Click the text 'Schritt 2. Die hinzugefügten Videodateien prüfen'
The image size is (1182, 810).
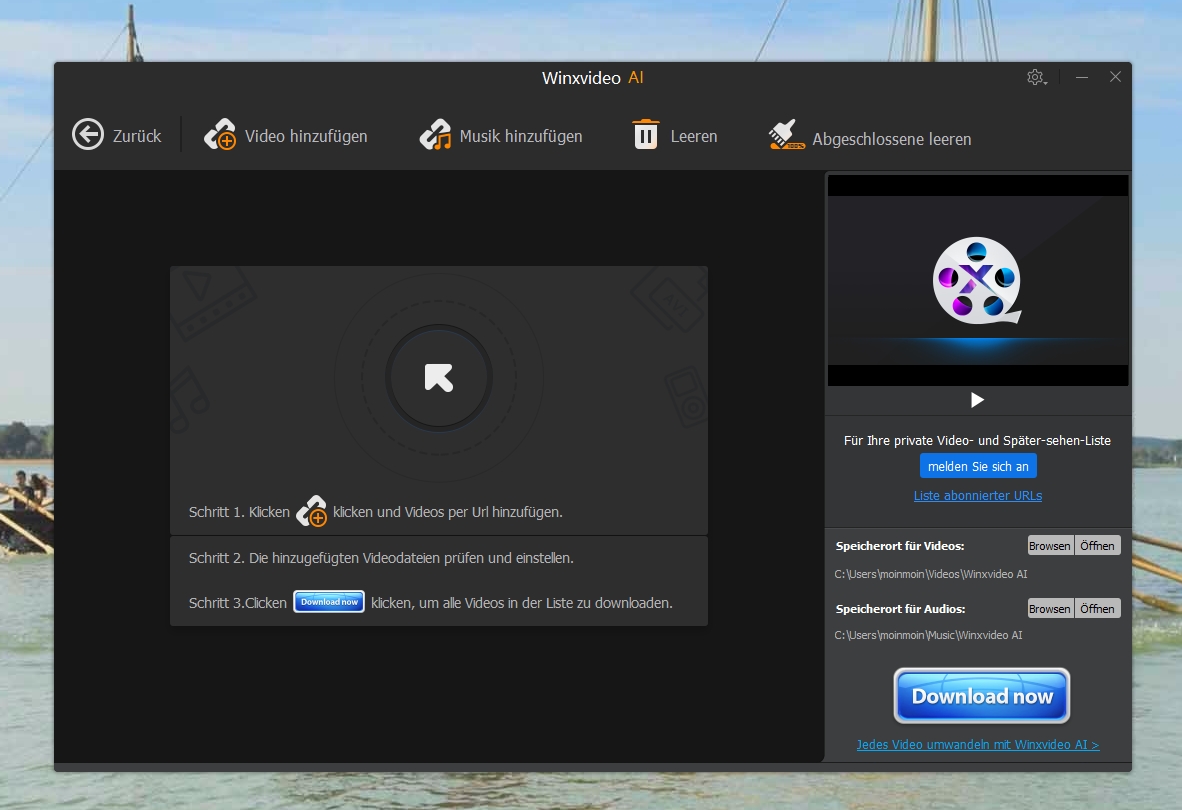[x=337, y=558]
